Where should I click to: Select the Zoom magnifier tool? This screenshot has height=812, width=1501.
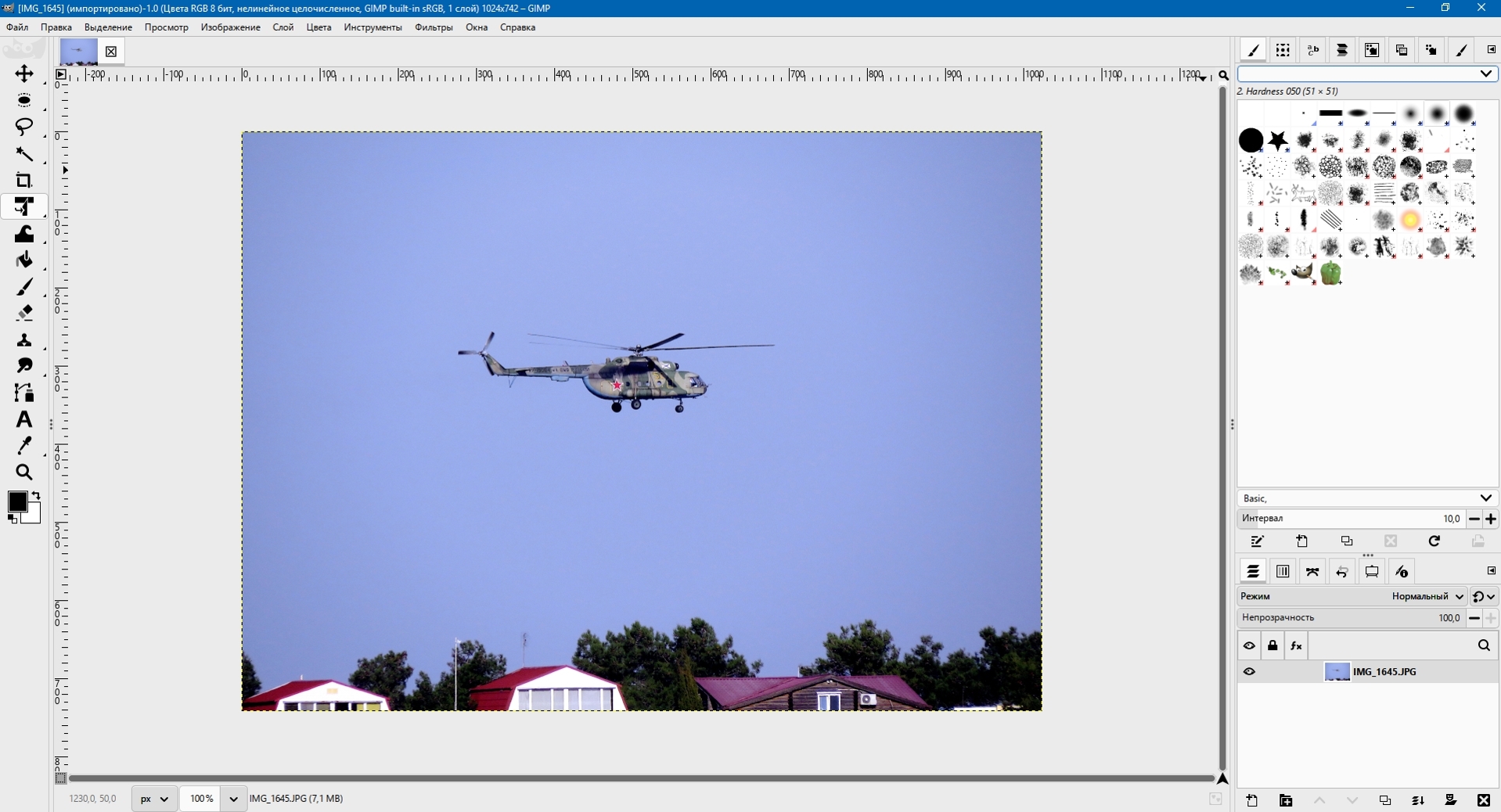[x=23, y=472]
